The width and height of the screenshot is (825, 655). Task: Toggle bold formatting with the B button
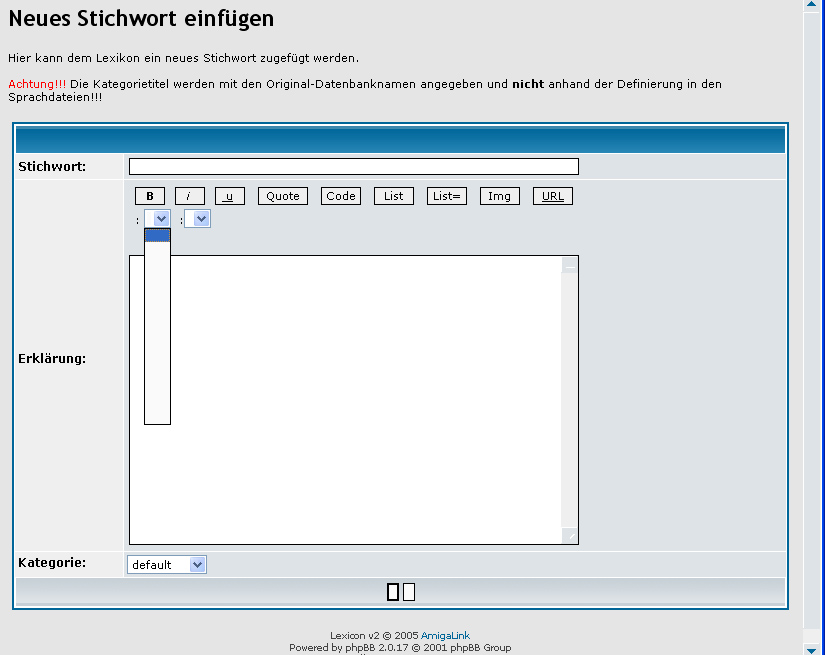click(149, 196)
